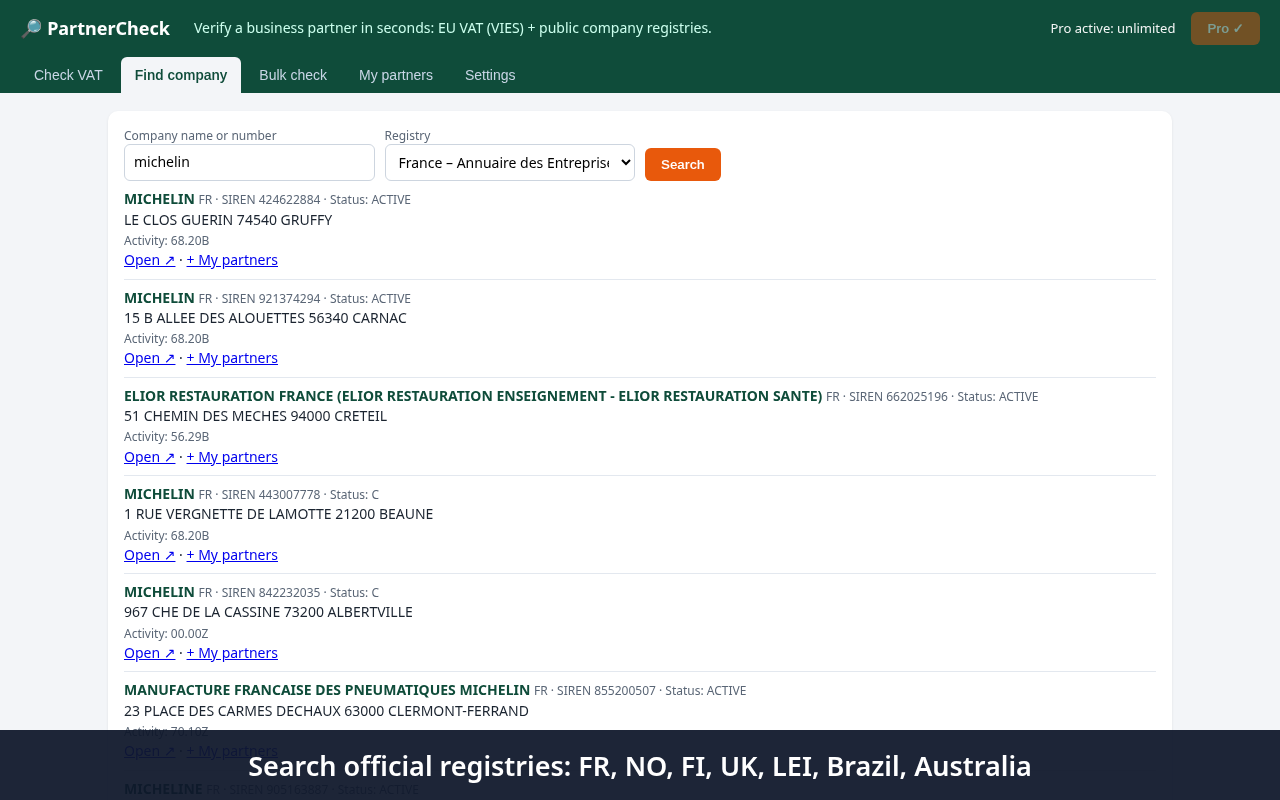Click the address 51 CHEMIN DES MECHES CRETEIL
This screenshot has width=1280, height=800.
(x=255, y=416)
